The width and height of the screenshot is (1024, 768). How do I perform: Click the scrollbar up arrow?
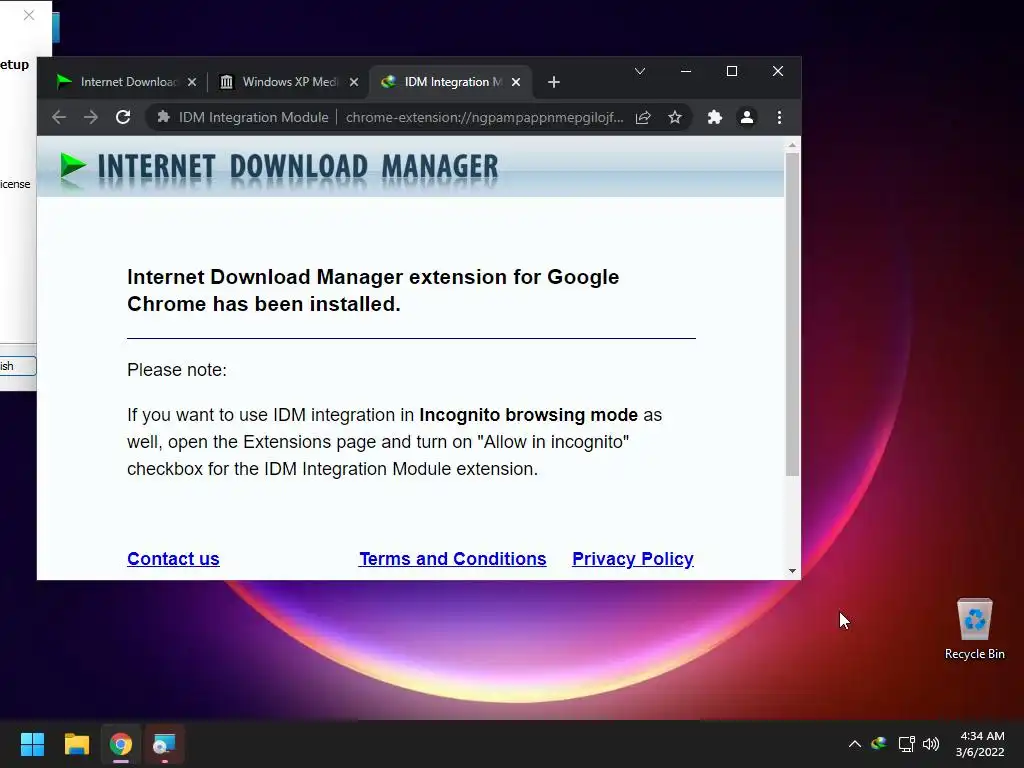point(792,145)
